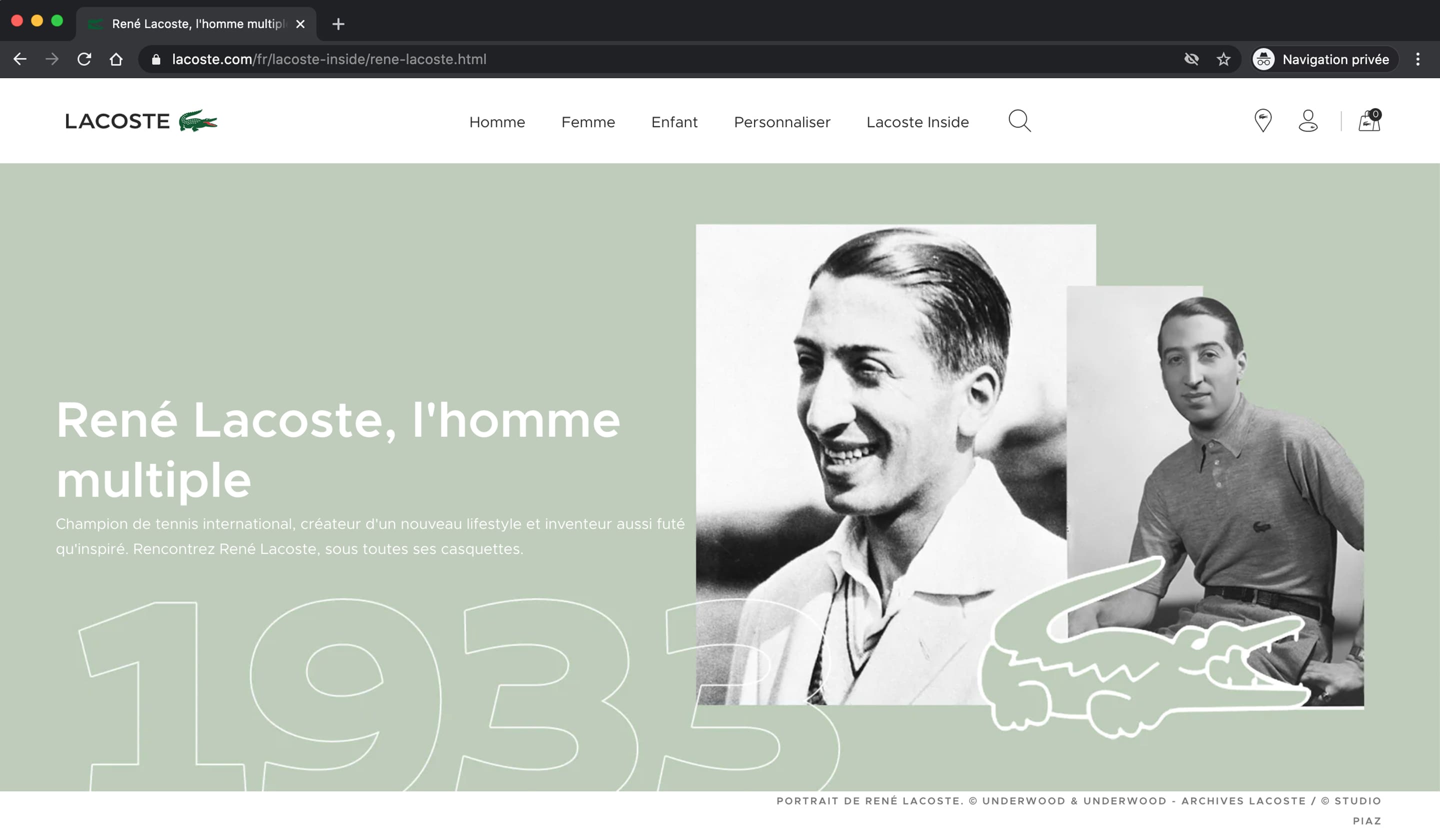The image size is (1440, 840).
Task: Open the Femme menu
Action: pyautogui.click(x=588, y=122)
